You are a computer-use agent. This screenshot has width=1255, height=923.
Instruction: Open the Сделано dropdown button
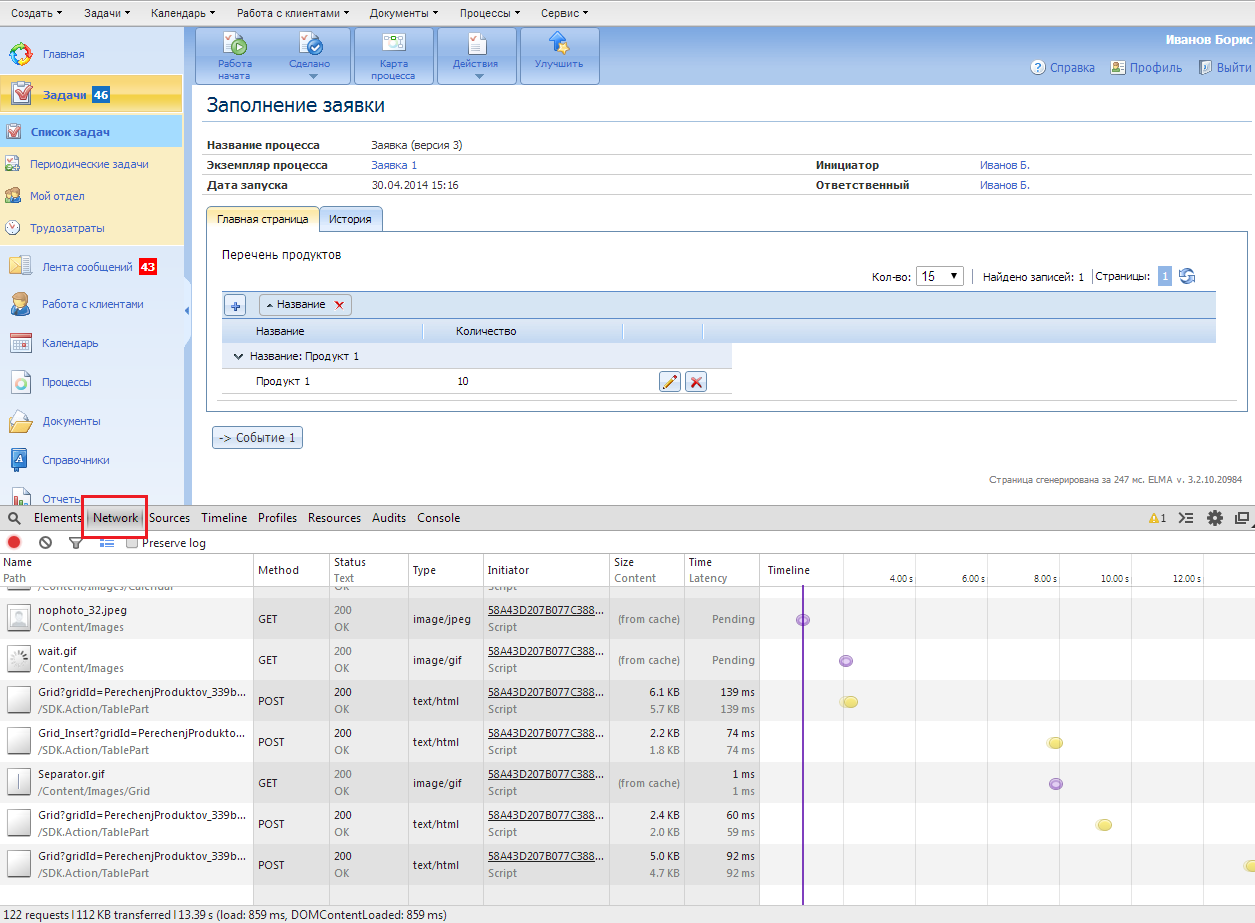coord(311,68)
